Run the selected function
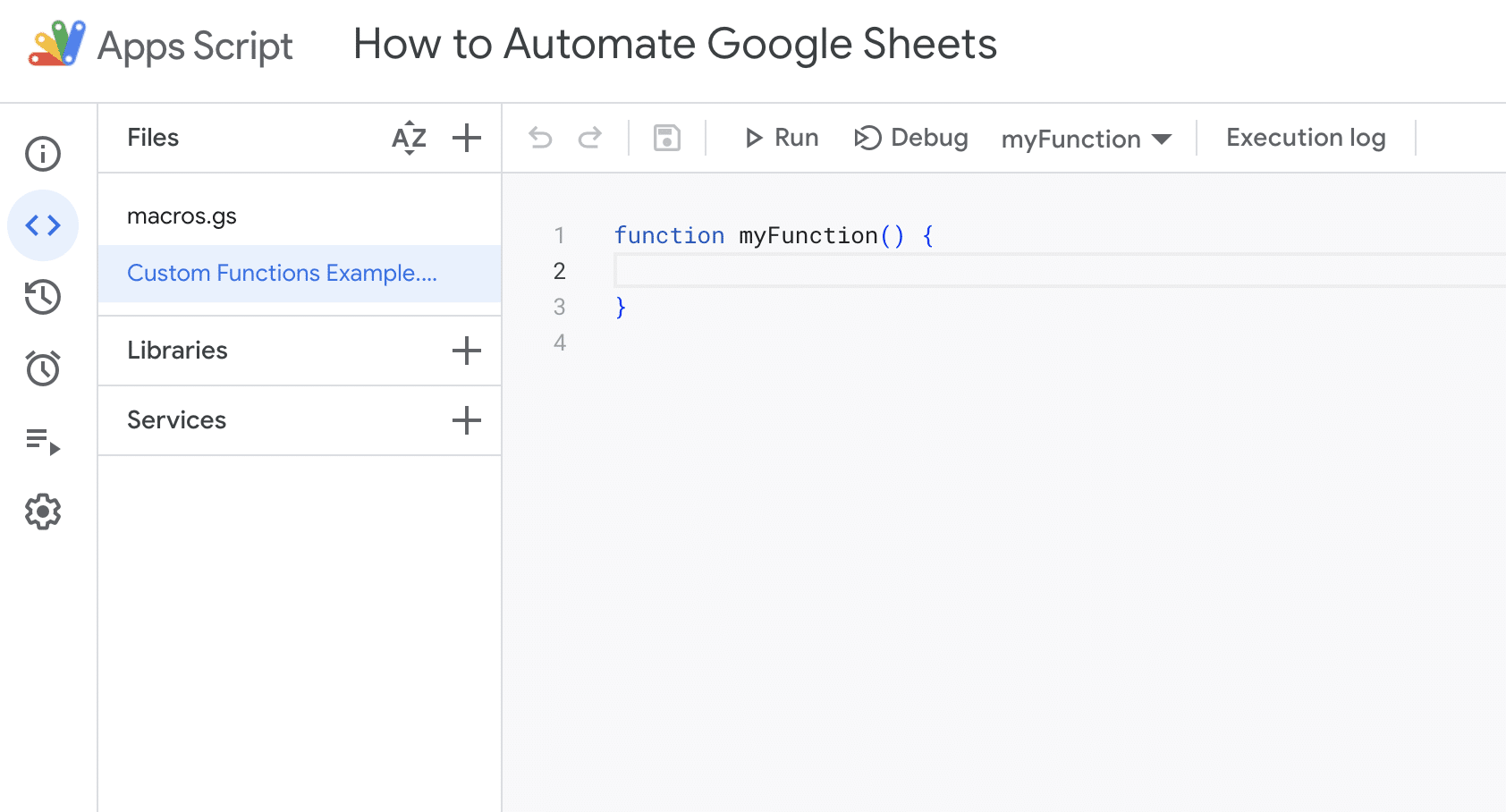Image resolution: width=1506 pixels, height=812 pixels. pos(782,138)
